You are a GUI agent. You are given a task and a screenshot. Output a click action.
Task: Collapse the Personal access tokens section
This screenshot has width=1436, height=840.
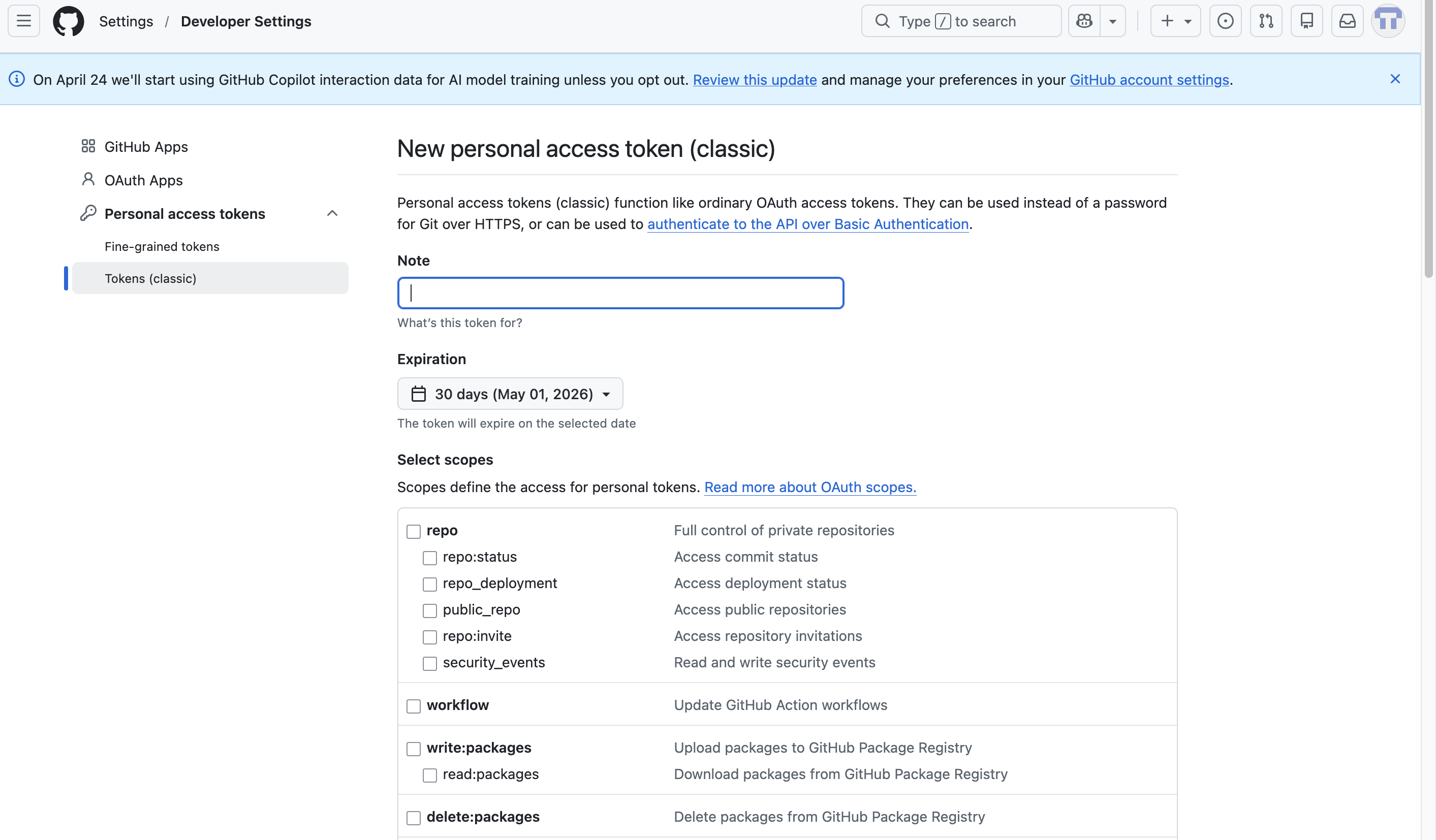tap(332, 214)
